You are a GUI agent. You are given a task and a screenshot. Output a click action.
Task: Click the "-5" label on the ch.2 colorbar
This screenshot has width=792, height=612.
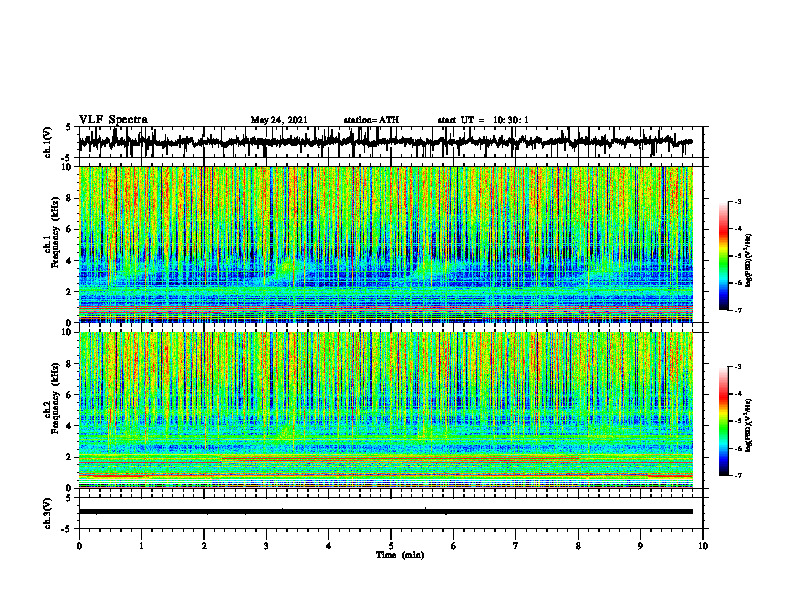[x=737, y=421]
